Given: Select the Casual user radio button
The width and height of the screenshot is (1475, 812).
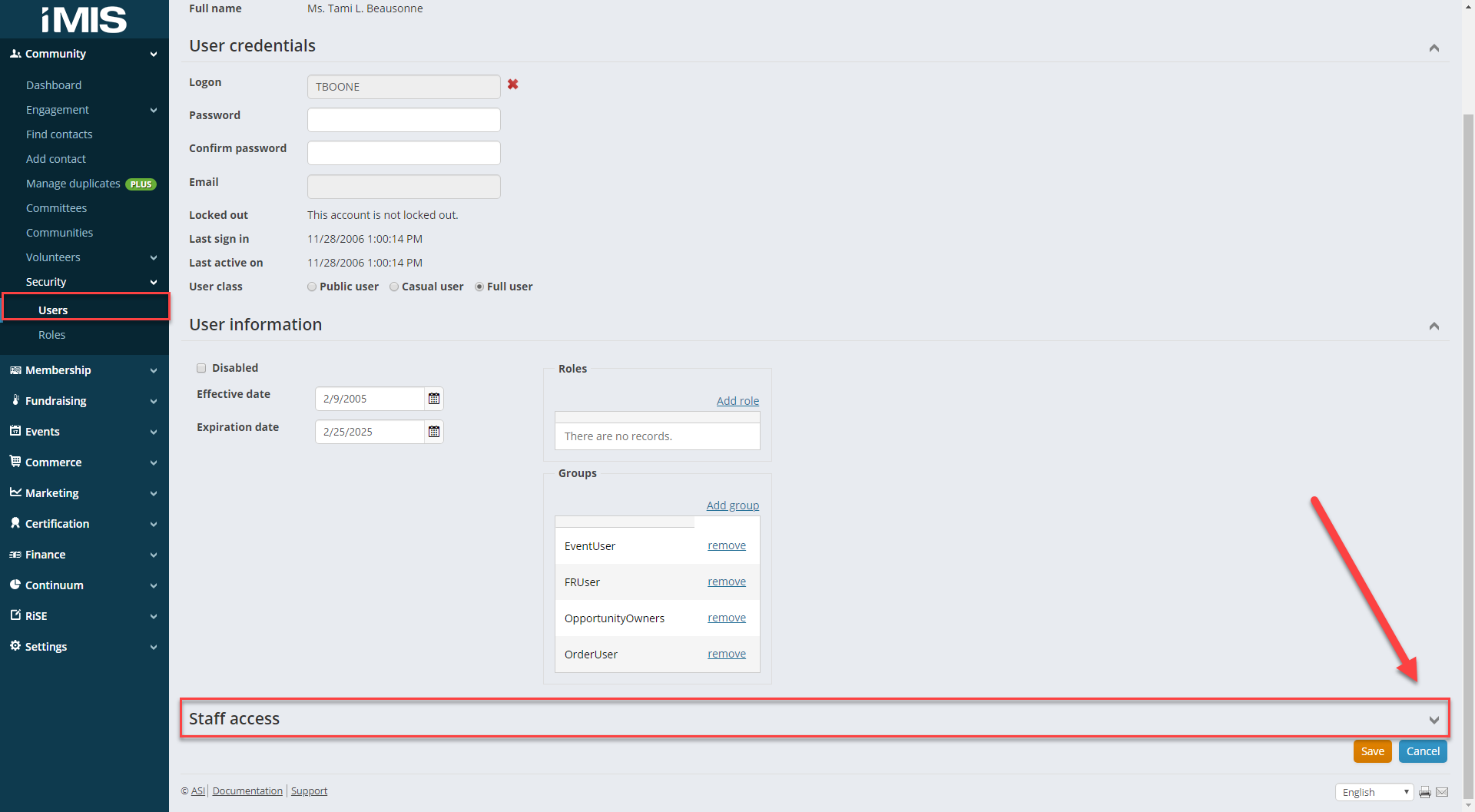Looking at the screenshot, I should point(394,287).
